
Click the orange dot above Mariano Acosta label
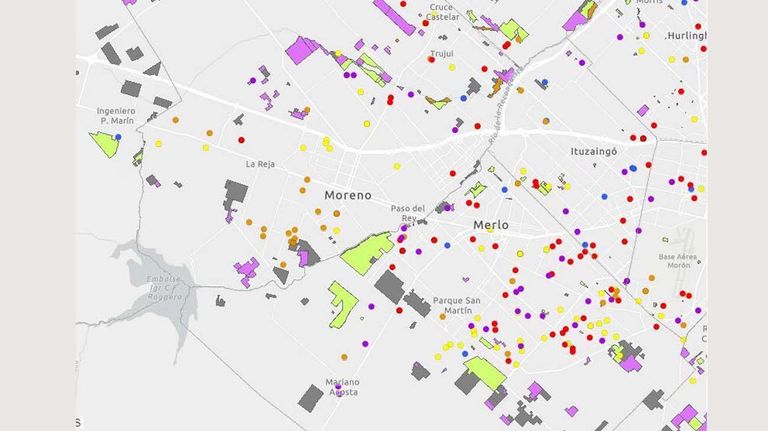[x=344, y=358]
